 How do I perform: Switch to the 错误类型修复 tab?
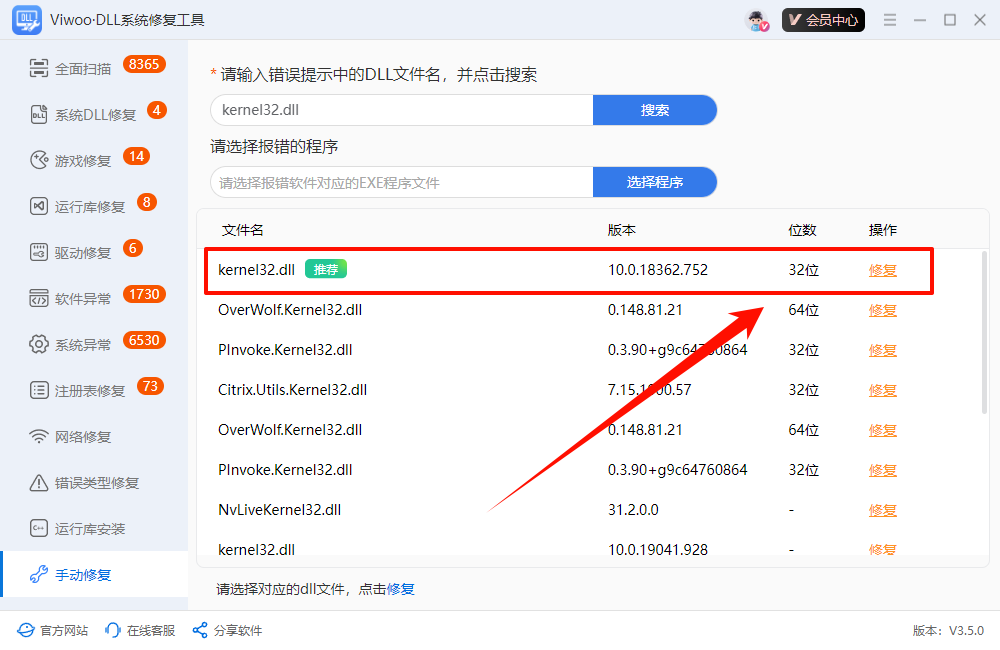96,483
